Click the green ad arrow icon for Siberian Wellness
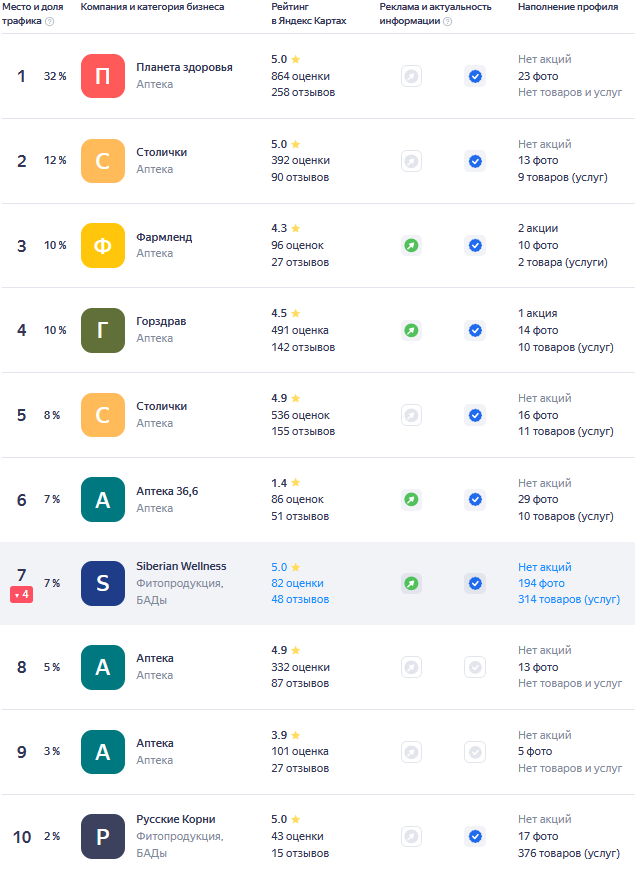Image resolution: width=635 pixels, height=875 pixels. point(411,584)
